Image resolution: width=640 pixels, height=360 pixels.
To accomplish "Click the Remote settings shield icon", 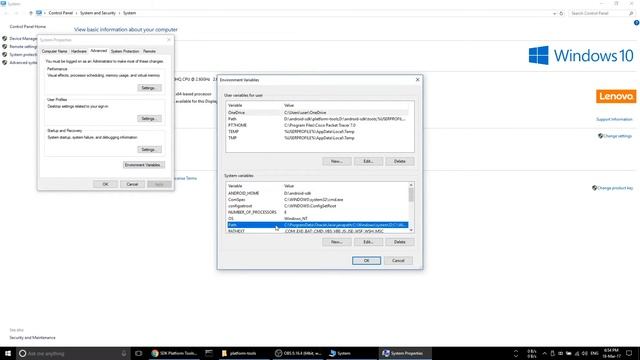I will (x=4, y=47).
